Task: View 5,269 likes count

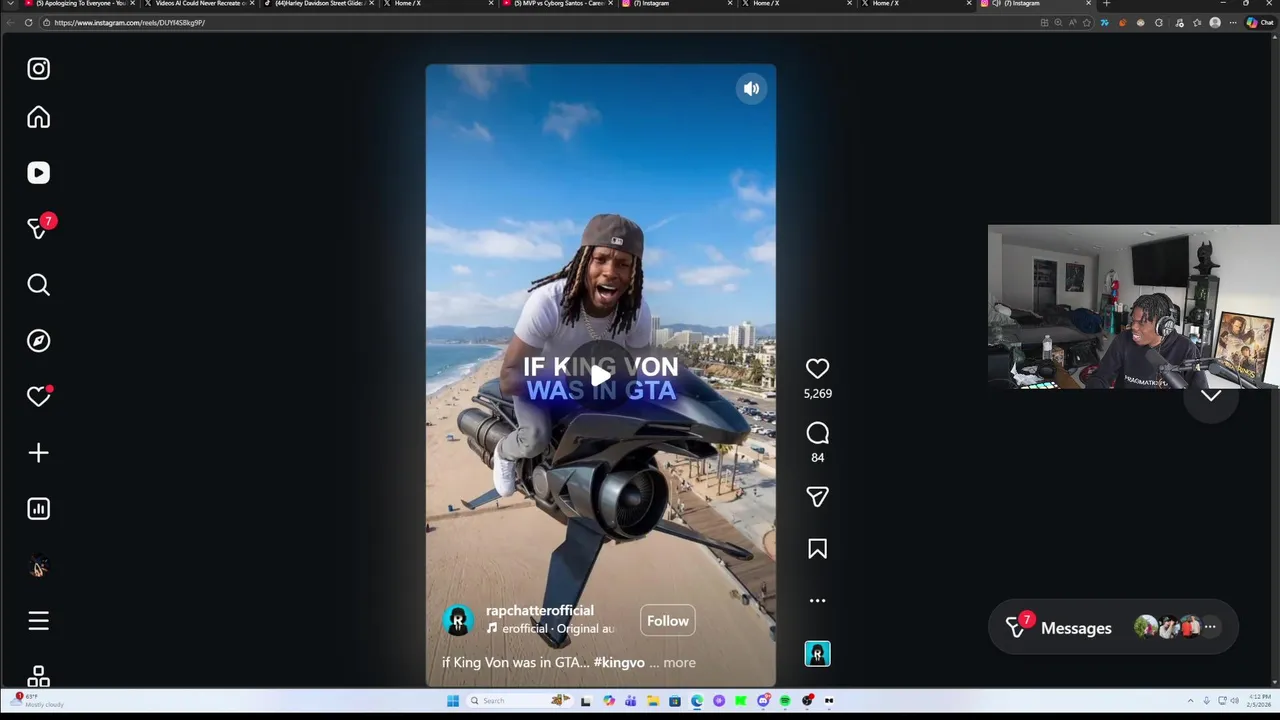Action: (817, 394)
